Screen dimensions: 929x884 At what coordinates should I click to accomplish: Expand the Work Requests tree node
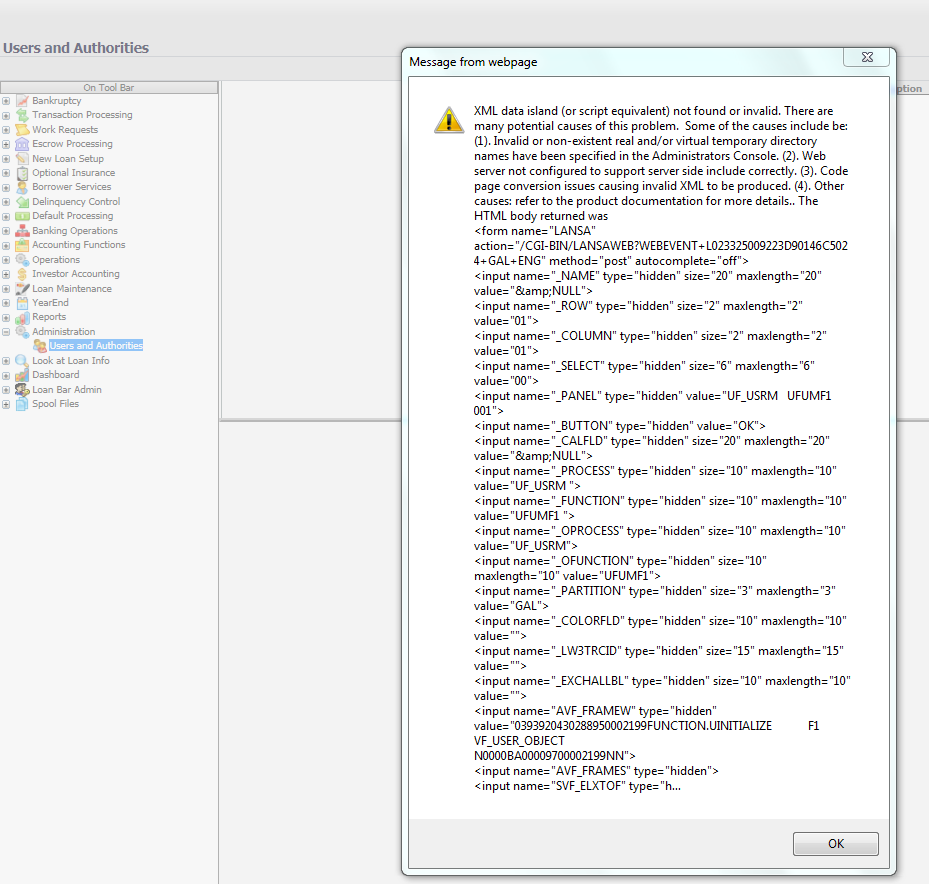(x=6, y=130)
